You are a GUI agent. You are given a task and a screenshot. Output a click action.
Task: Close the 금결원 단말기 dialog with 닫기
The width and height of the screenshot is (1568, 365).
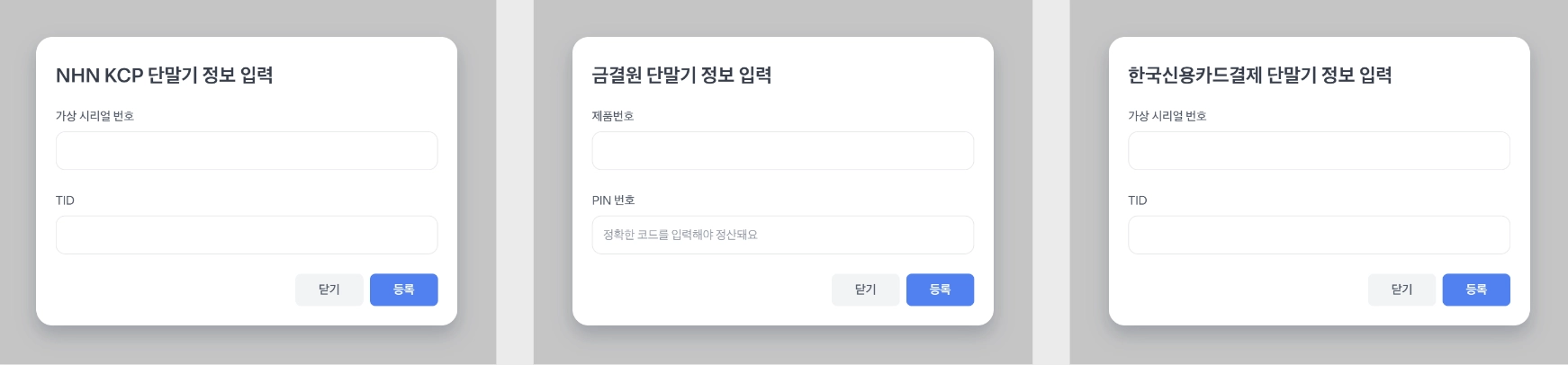coord(865,289)
